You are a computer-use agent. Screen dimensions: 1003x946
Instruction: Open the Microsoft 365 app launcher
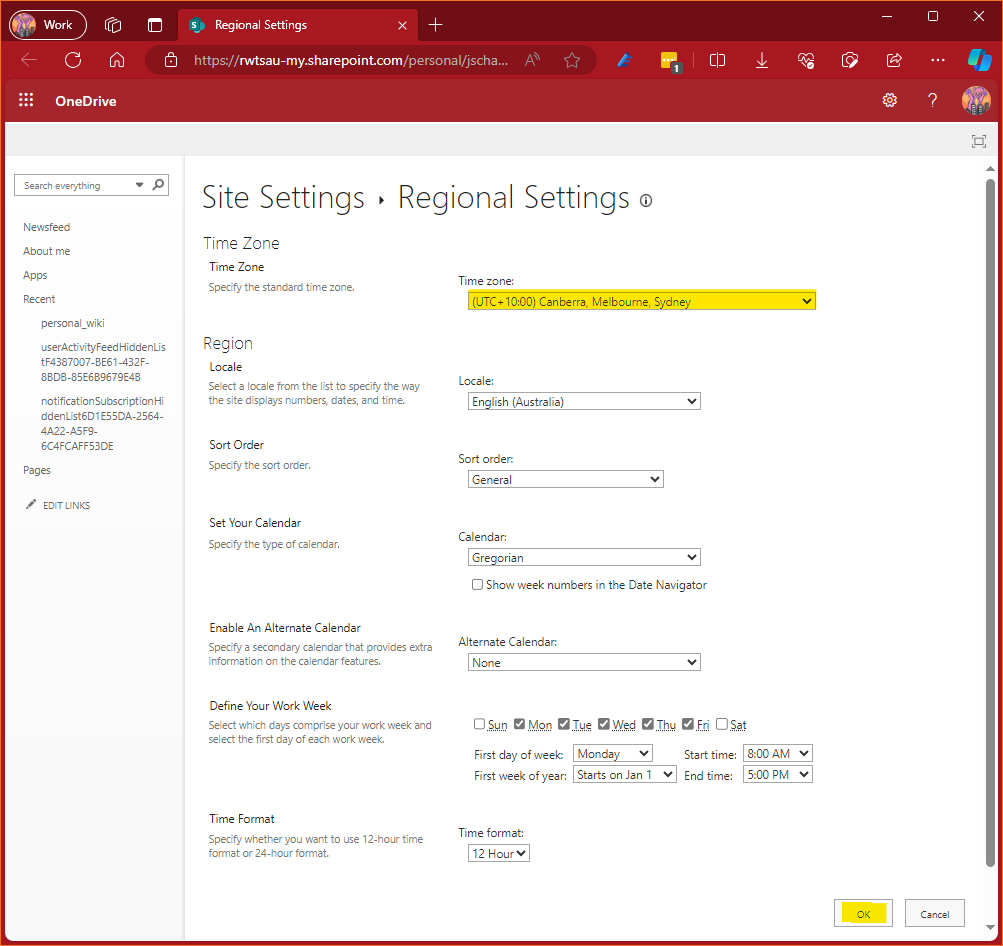pos(26,100)
